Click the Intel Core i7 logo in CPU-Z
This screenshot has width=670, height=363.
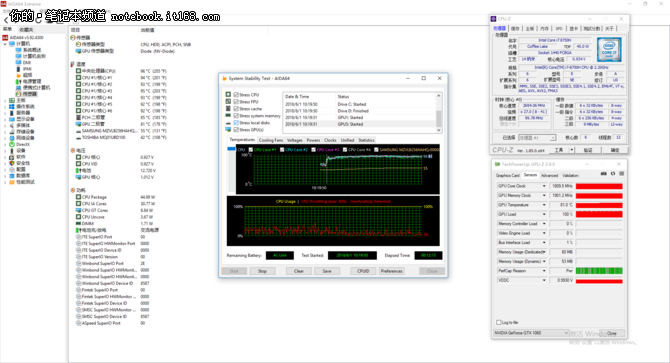click(609, 50)
